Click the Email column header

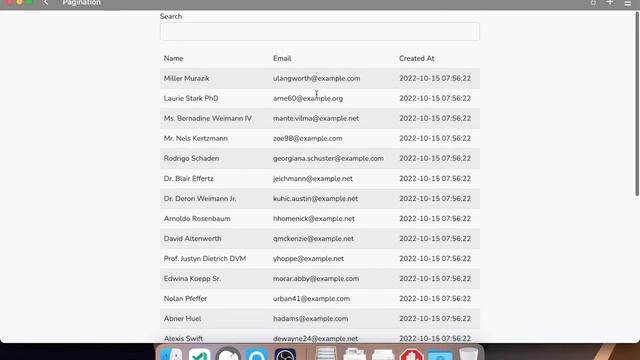(282, 58)
